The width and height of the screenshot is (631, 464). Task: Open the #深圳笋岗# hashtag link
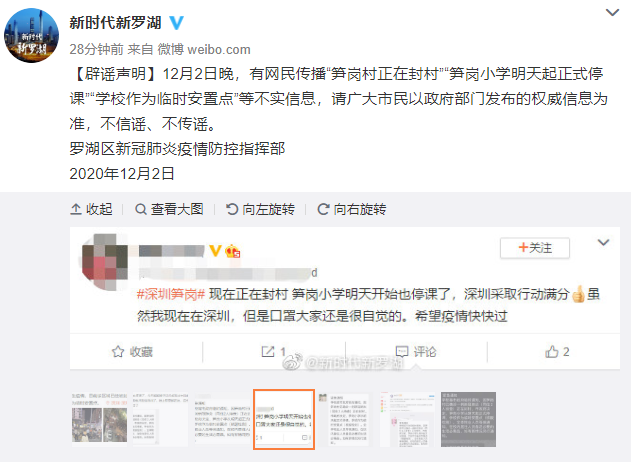click(171, 294)
